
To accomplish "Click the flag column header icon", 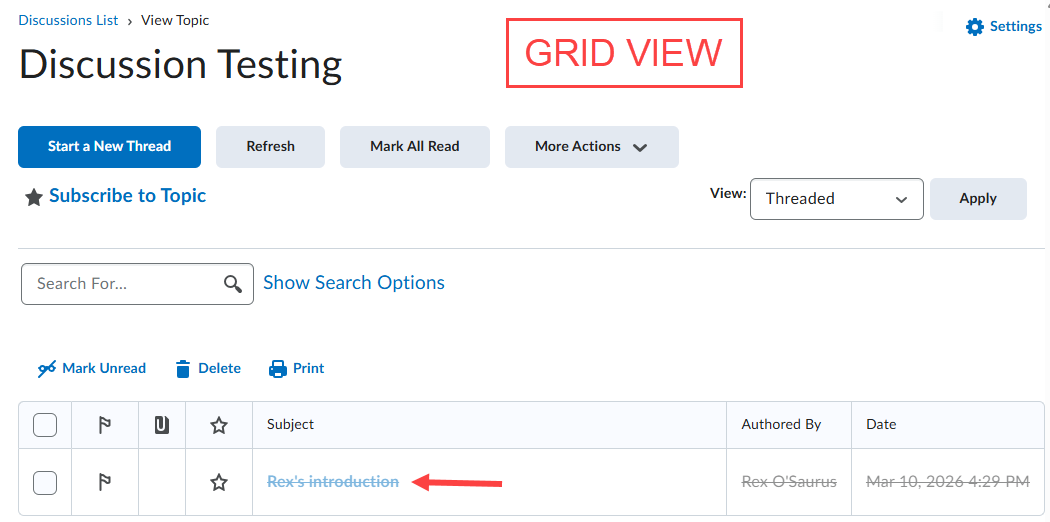I will point(104,425).
